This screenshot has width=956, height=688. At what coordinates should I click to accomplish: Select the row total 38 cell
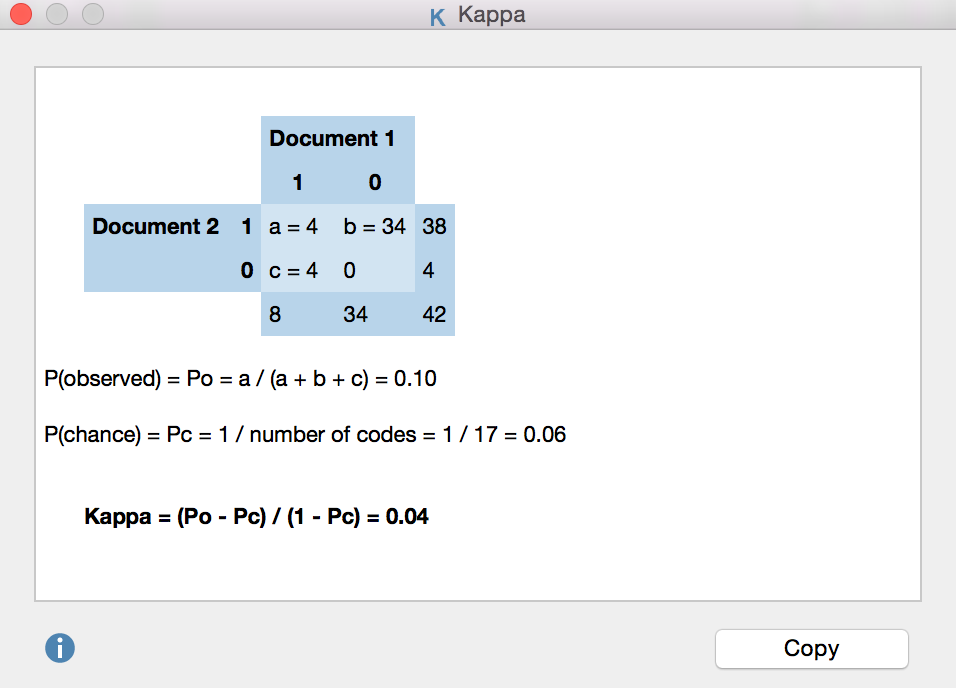click(x=434, y=227)
